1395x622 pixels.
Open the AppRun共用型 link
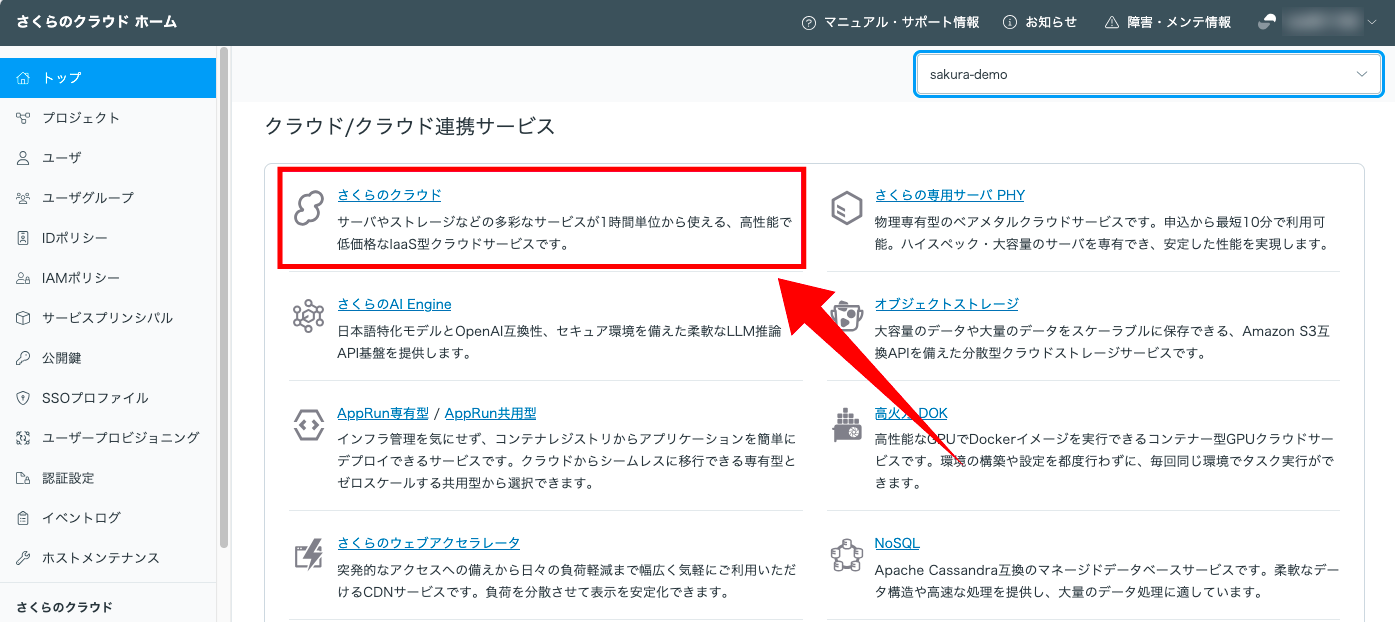490,413
